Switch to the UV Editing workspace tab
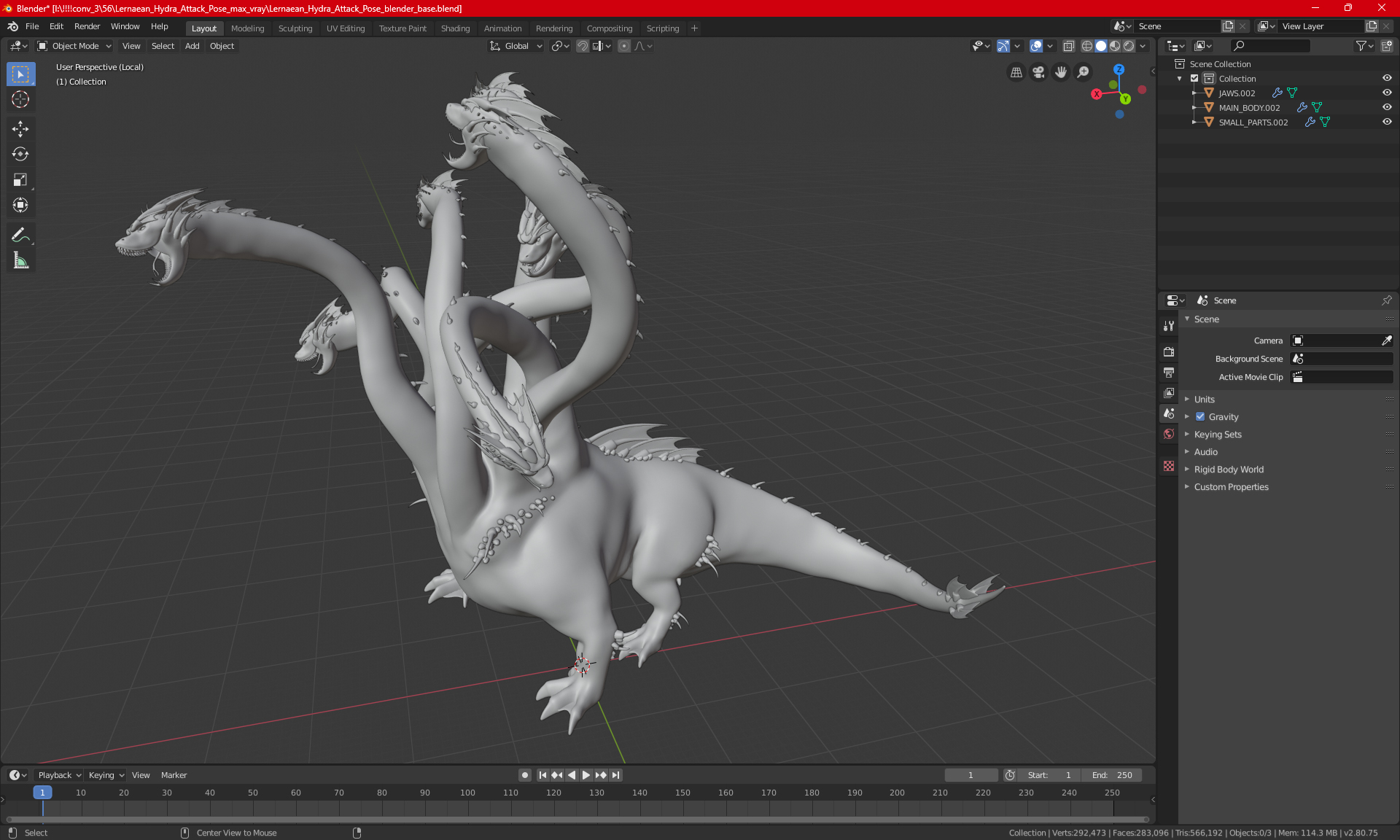The height and width of the screenshot is (840, 1400). tap(346, 28)
